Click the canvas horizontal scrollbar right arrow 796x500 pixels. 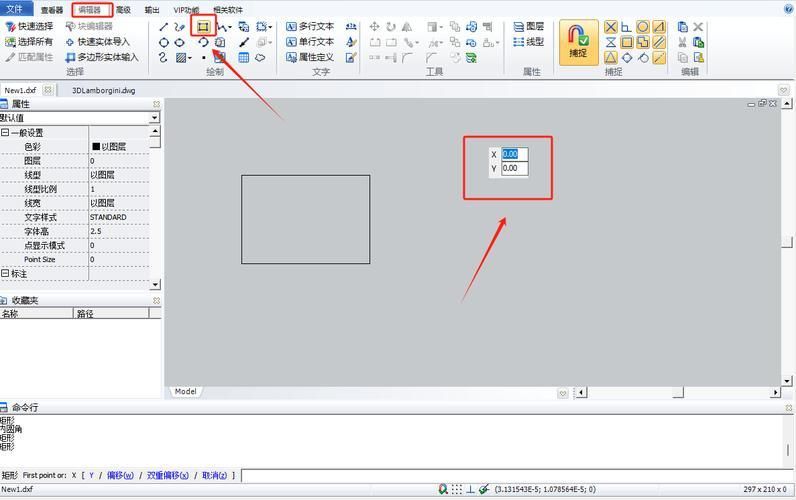775,392
